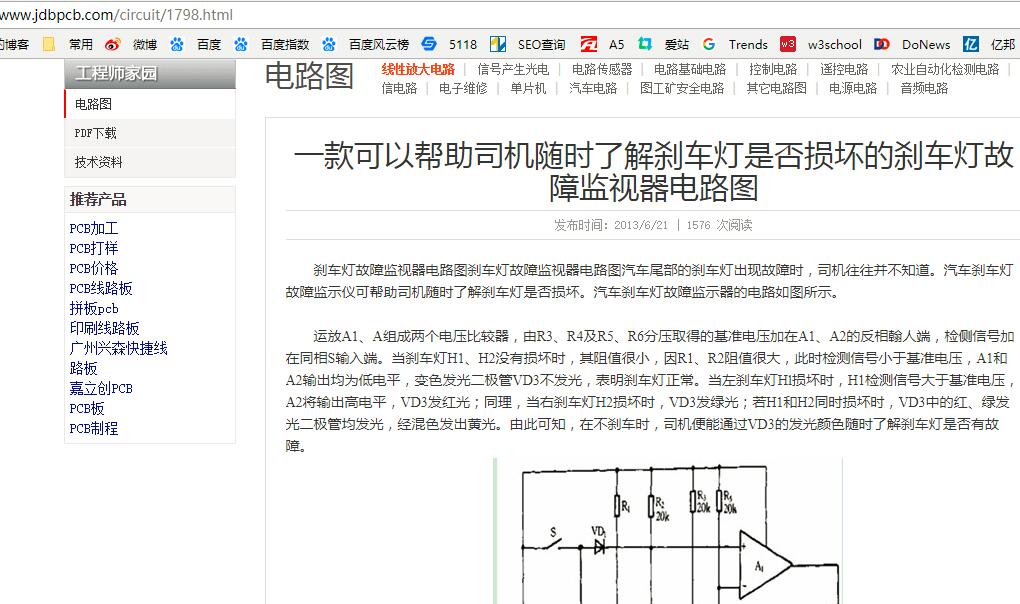Click the PCB打样 recommended link

coord(94,248)
